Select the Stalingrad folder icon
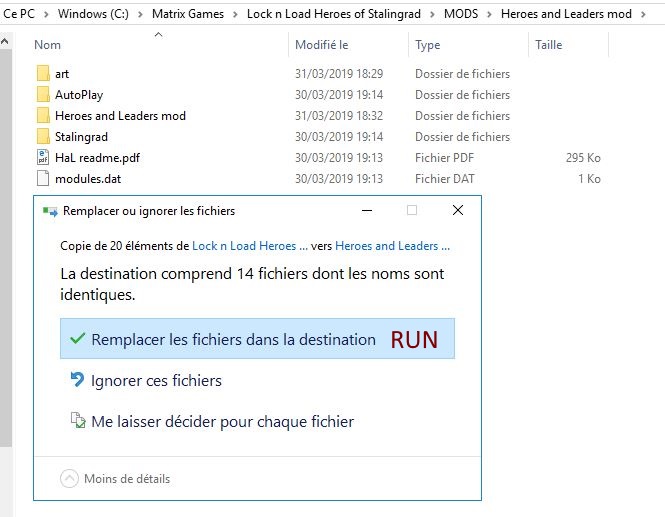 pos(43,137)
